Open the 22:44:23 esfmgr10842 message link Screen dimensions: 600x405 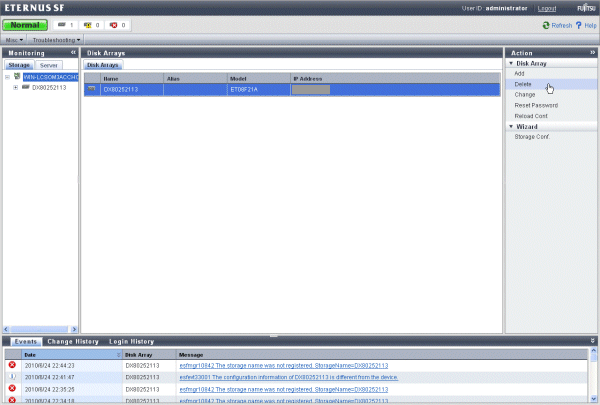(x=284, y=366)
